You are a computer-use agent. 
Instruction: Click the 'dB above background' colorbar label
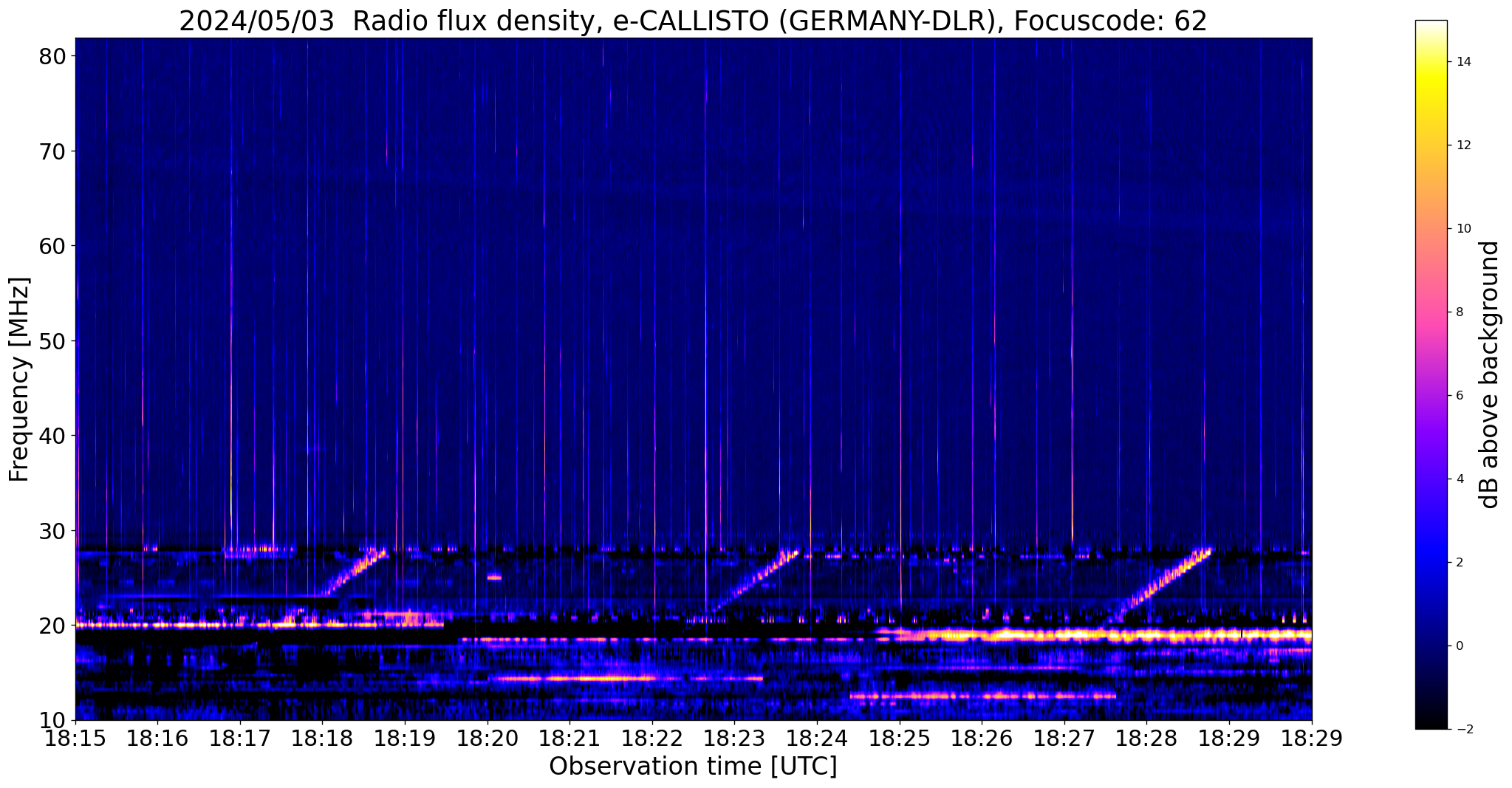(x=1490, y=374)
